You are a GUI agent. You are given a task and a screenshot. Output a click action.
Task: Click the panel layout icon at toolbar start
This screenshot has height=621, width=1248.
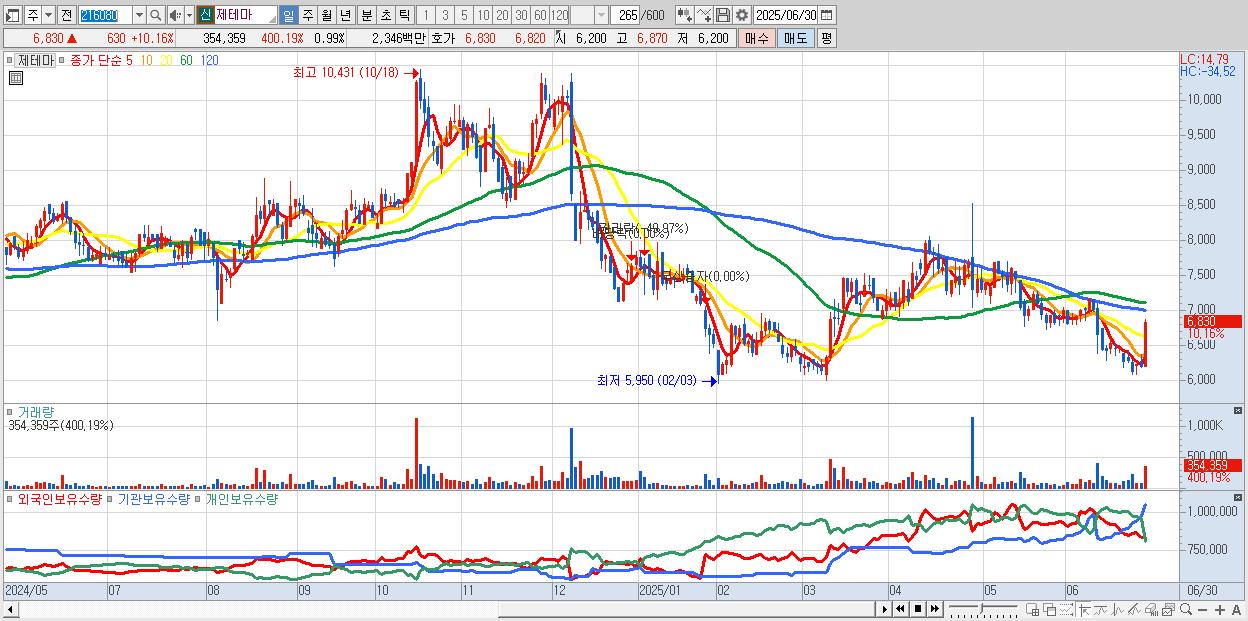(13, 16)
